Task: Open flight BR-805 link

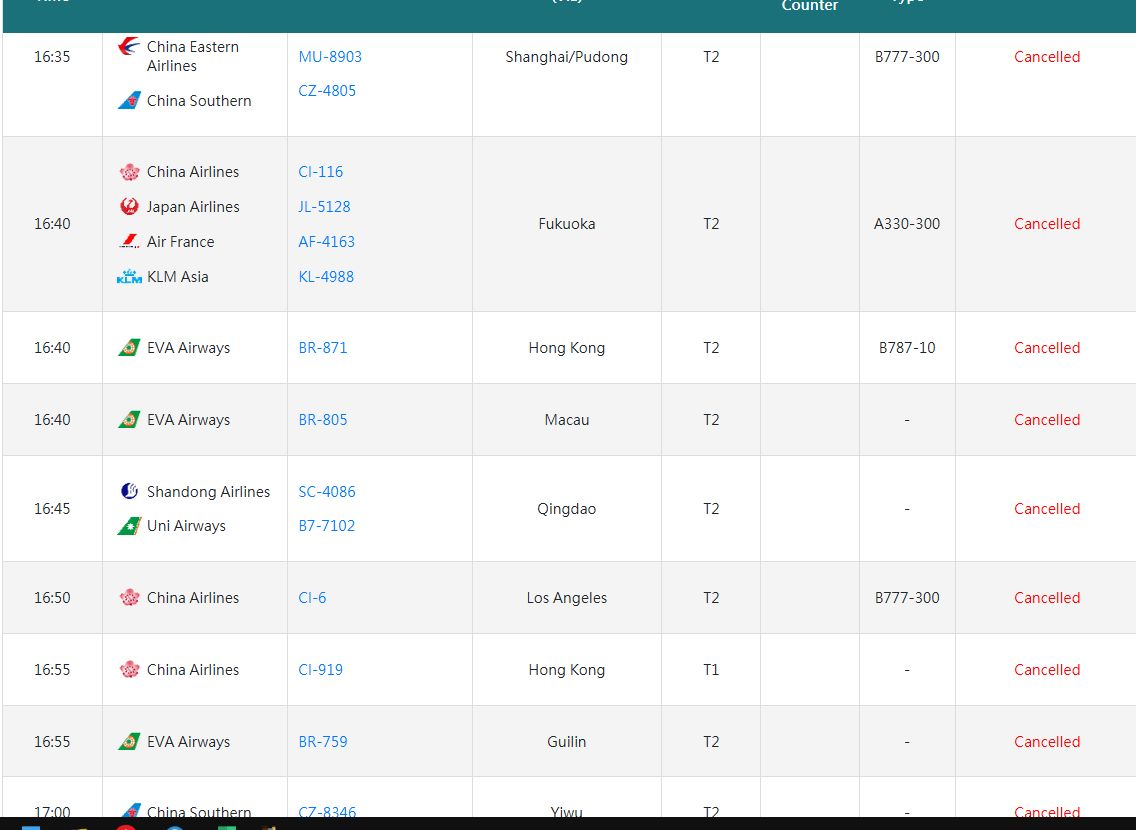Action: tap(322, 419)
